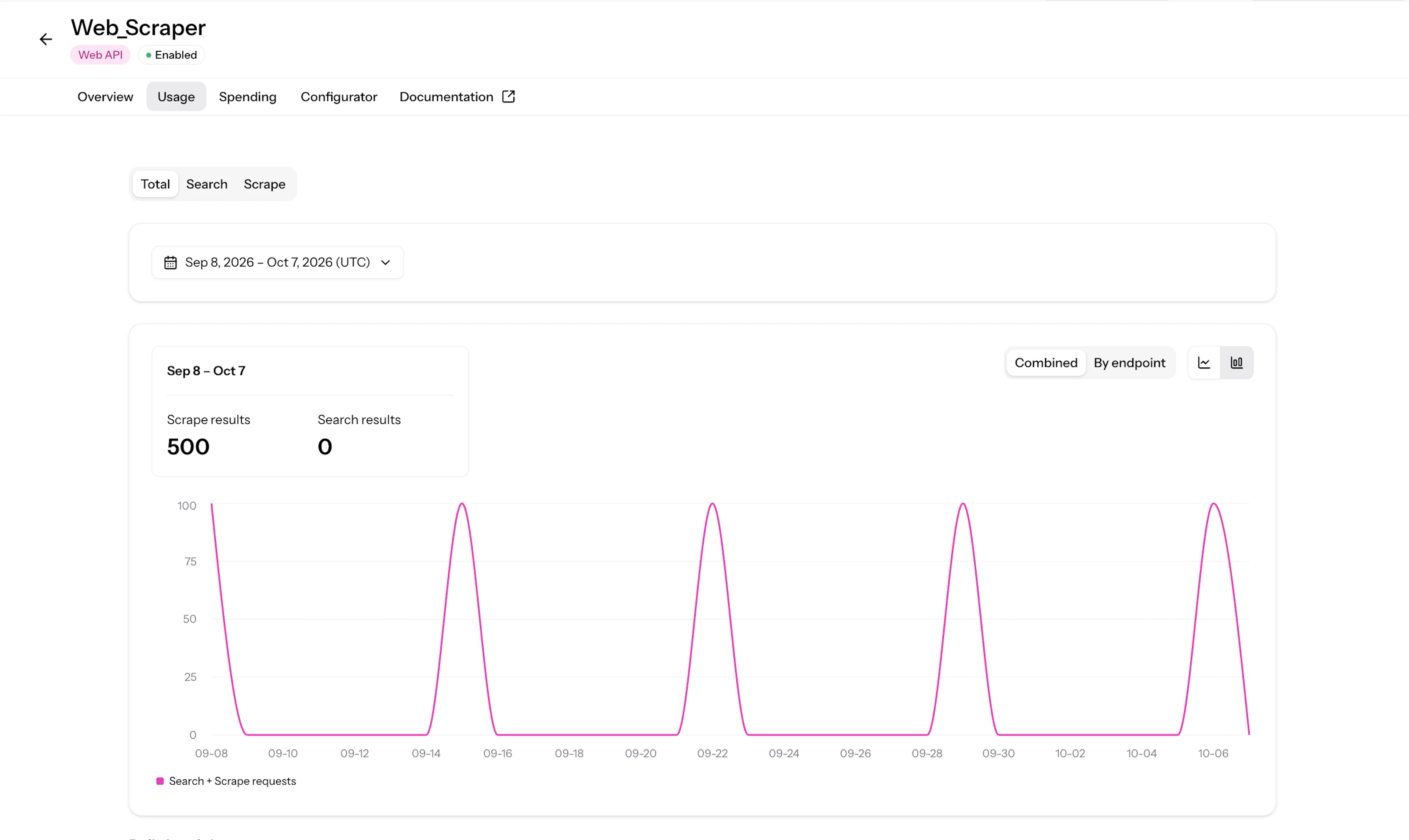Click the Search results label
This screenshot has width=1409, height=840.
[x=359, y=420]
